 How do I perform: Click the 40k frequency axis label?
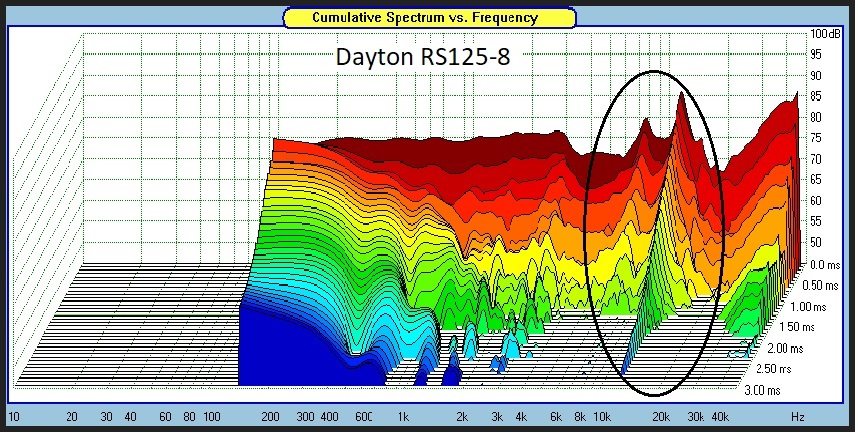point(720,417)
